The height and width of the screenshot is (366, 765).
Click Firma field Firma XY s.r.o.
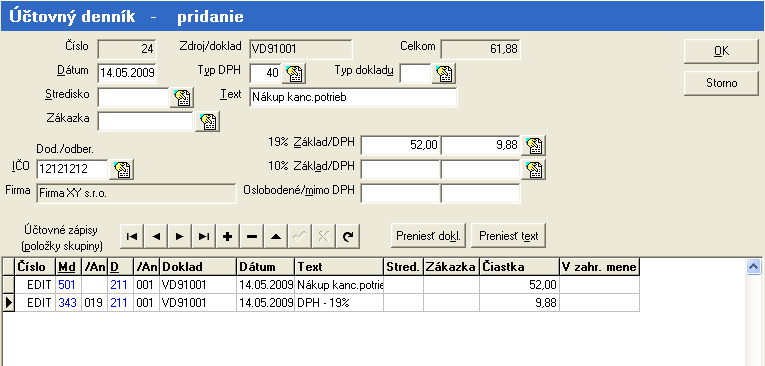tap(136, 193)
